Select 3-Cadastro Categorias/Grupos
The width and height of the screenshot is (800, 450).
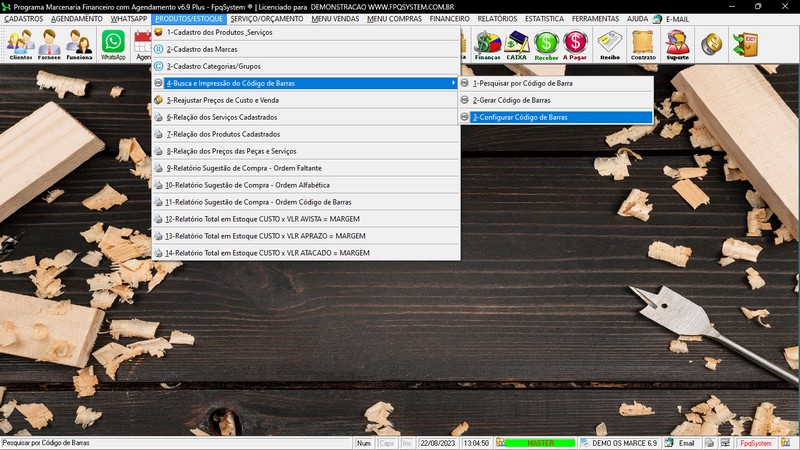point(306,66)
